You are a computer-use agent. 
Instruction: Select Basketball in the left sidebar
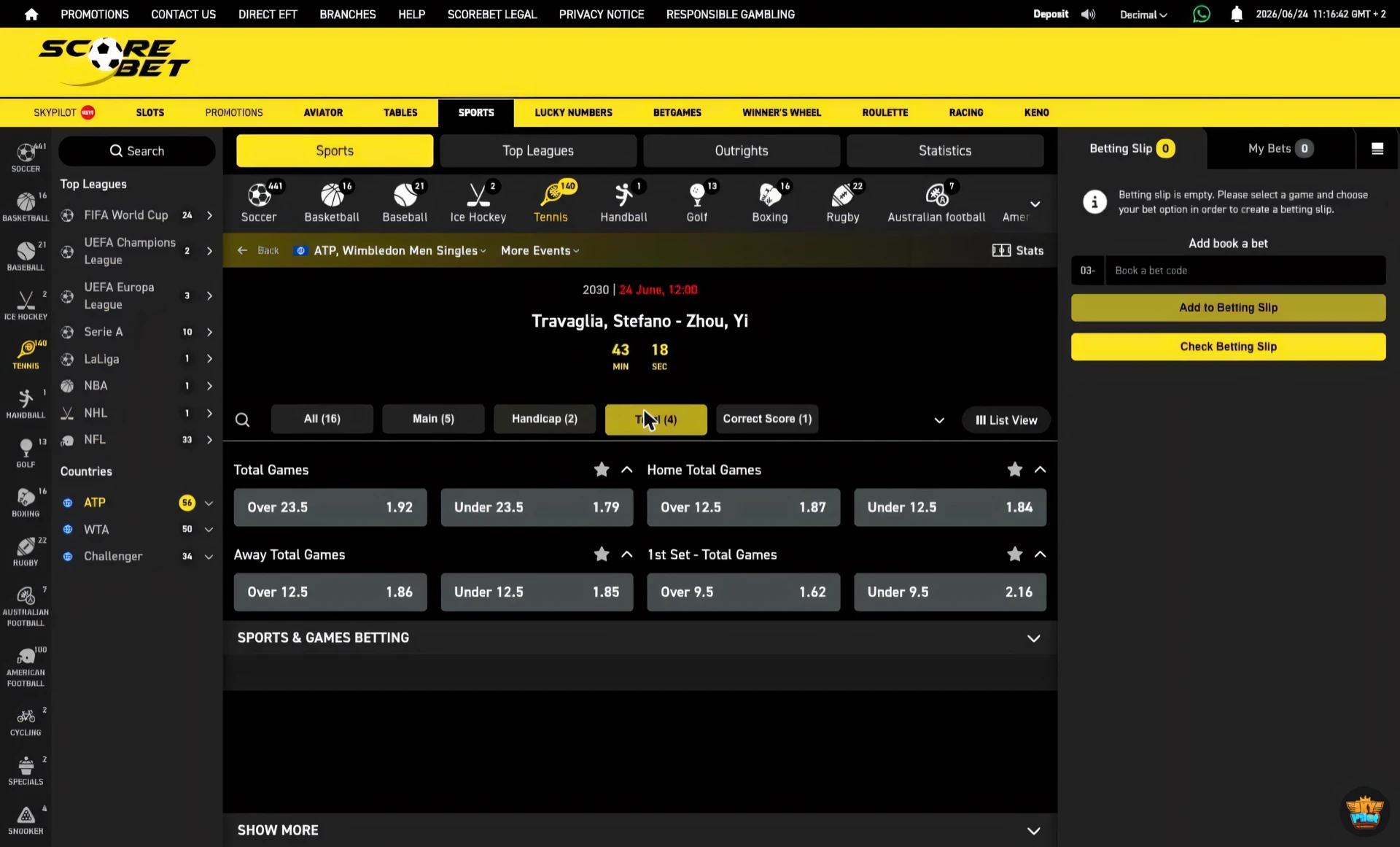point(26,206)
